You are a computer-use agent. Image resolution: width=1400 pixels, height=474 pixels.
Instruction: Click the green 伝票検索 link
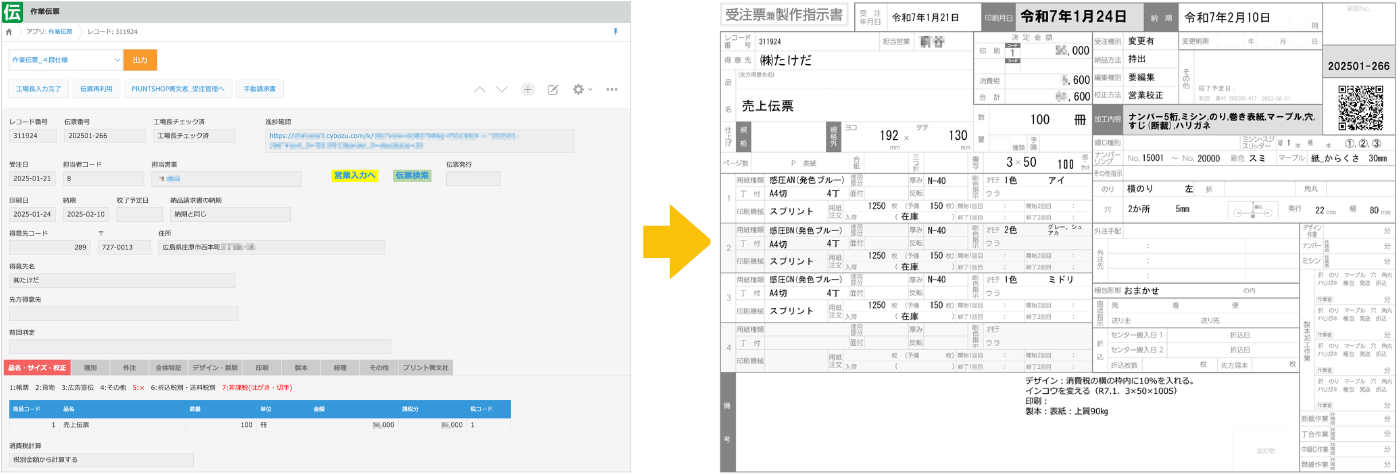click(x=412, y=176)
